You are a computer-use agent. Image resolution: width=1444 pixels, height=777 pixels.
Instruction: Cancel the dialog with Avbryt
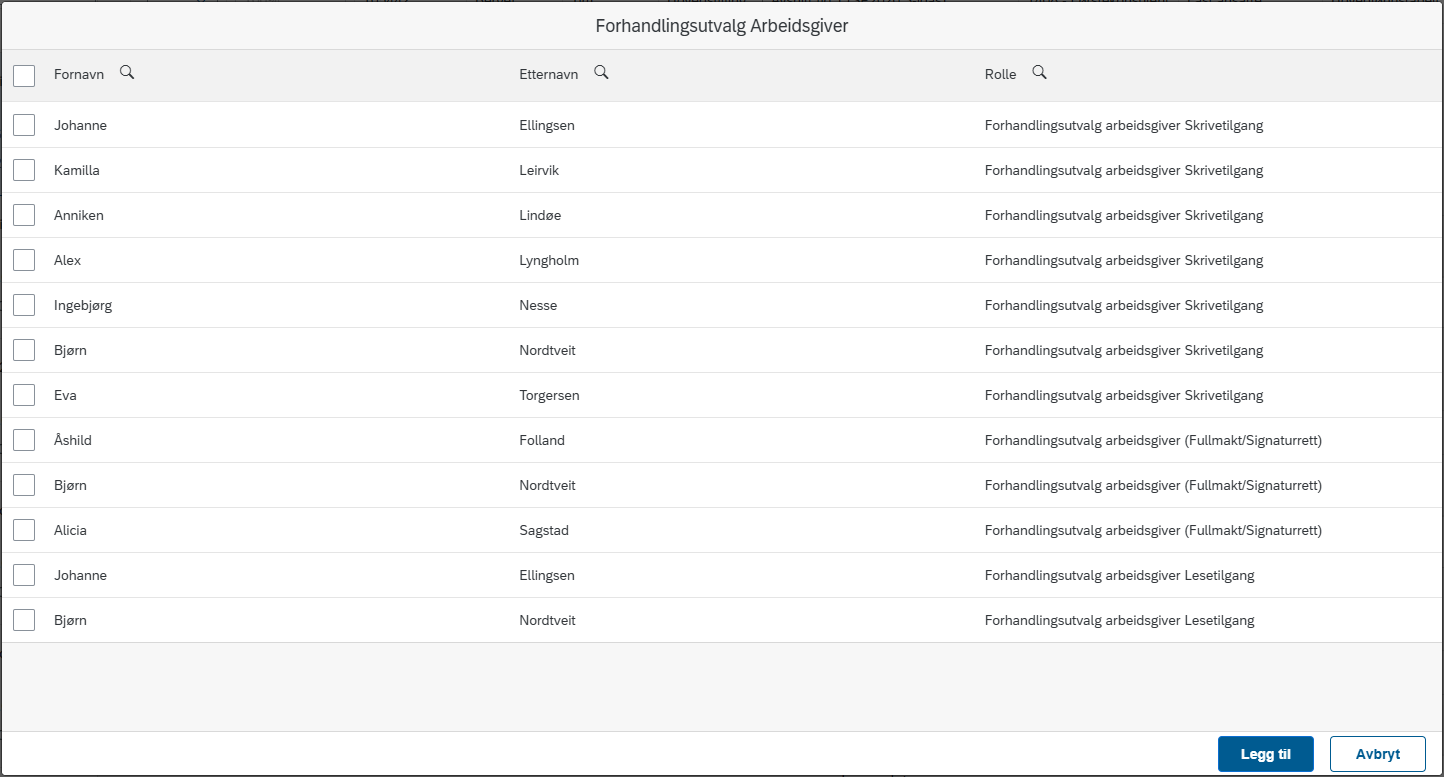tap(1377, 754)
